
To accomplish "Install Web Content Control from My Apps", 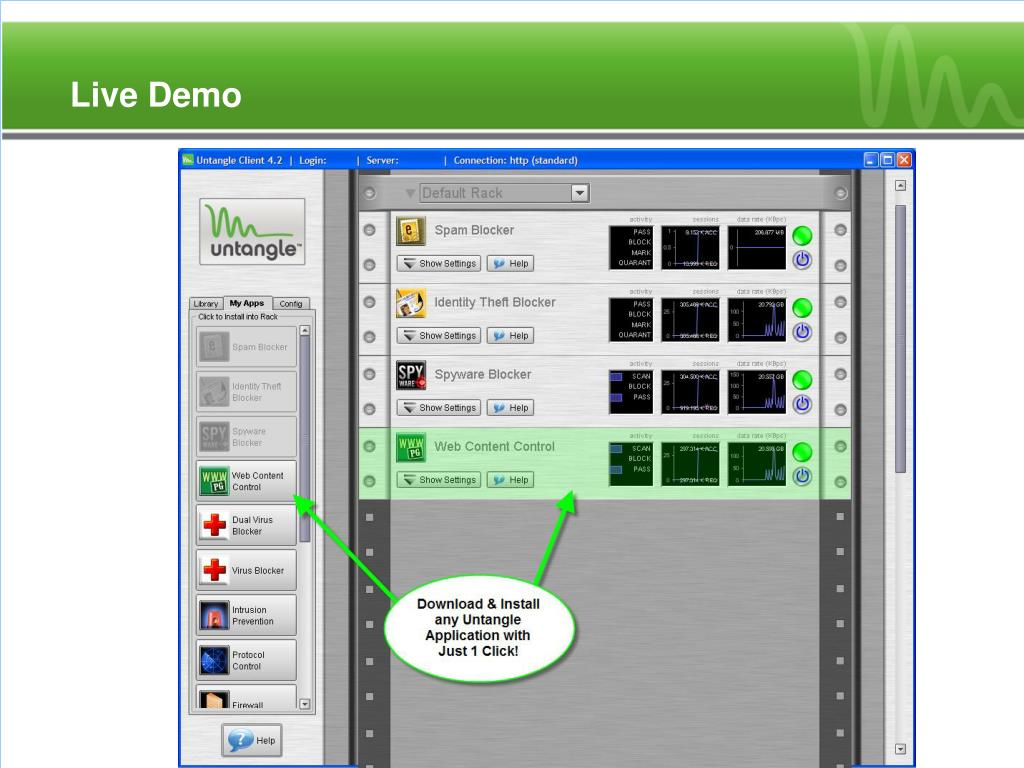I will [x=246, y=481].
